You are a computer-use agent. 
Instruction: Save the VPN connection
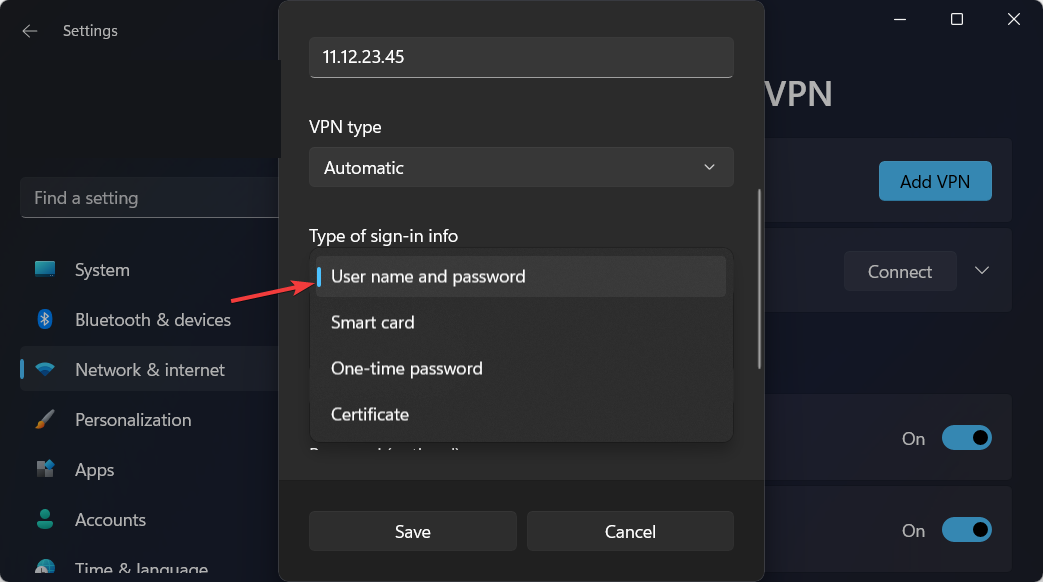click(x=412, y=531)
